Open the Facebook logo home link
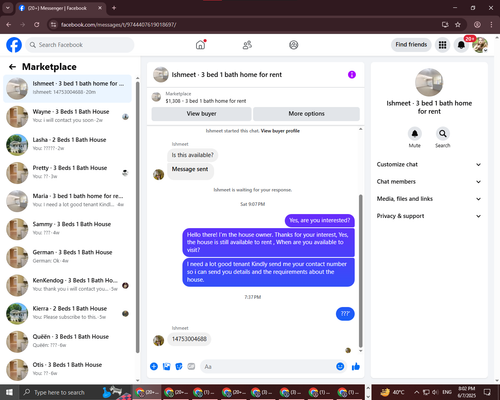Screen dimensions: 500x400 [x=14, y=45]
